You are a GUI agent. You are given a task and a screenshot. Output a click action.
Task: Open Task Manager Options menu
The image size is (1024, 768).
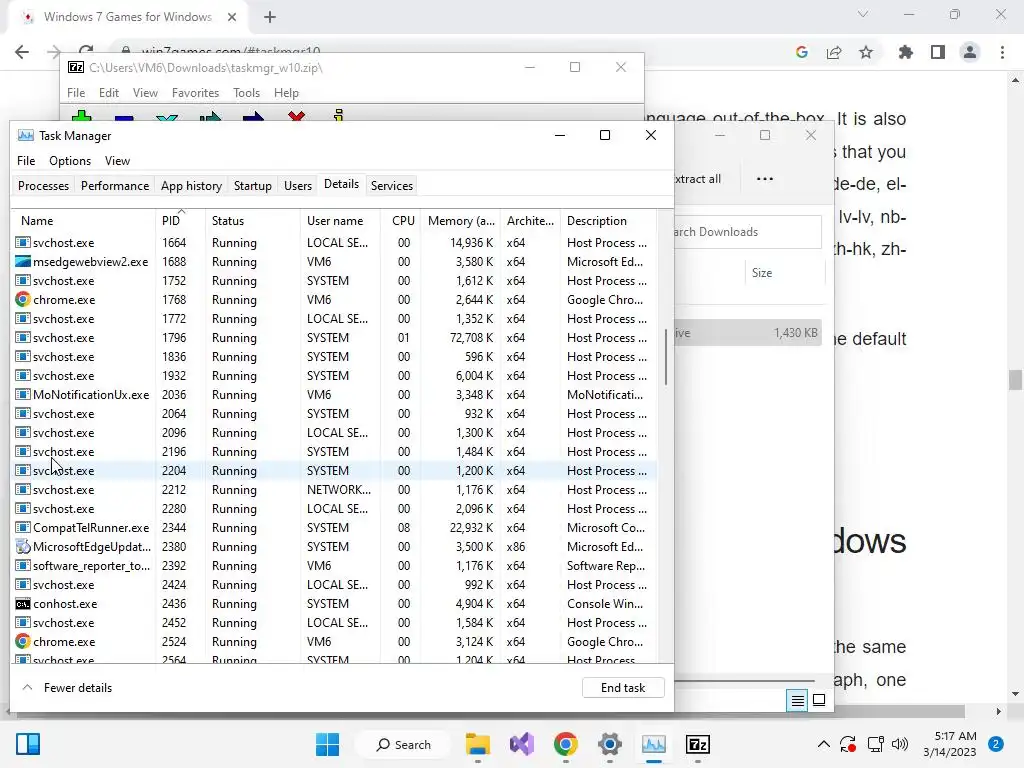[x=70, y=161]
